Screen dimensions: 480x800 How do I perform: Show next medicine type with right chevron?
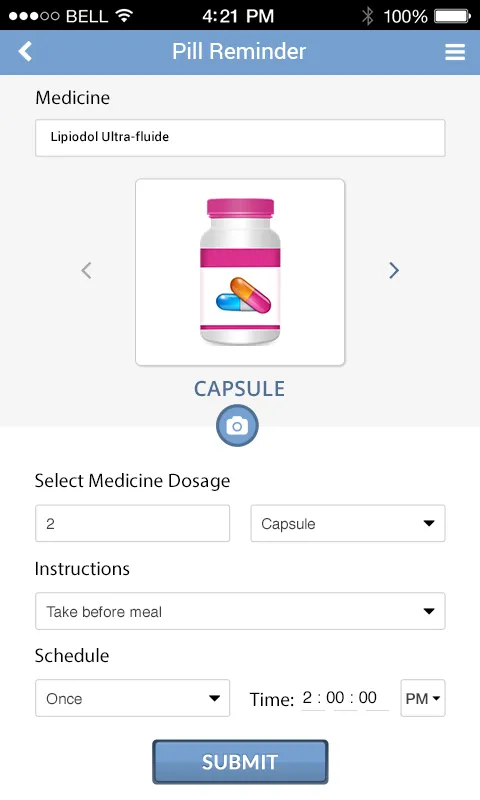(394, 270)
